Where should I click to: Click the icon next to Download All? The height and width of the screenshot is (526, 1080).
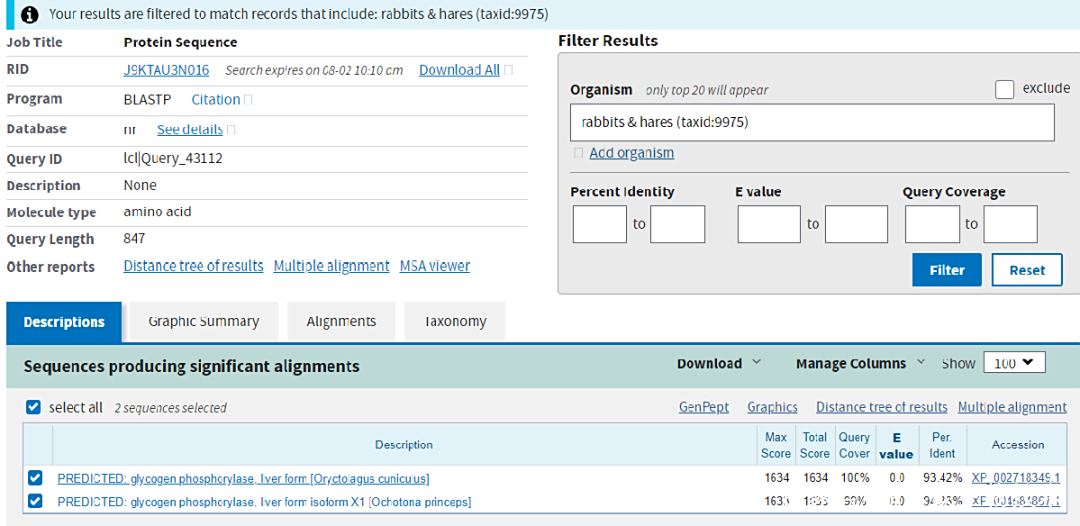pyautogui.click(x=509, y=70)
